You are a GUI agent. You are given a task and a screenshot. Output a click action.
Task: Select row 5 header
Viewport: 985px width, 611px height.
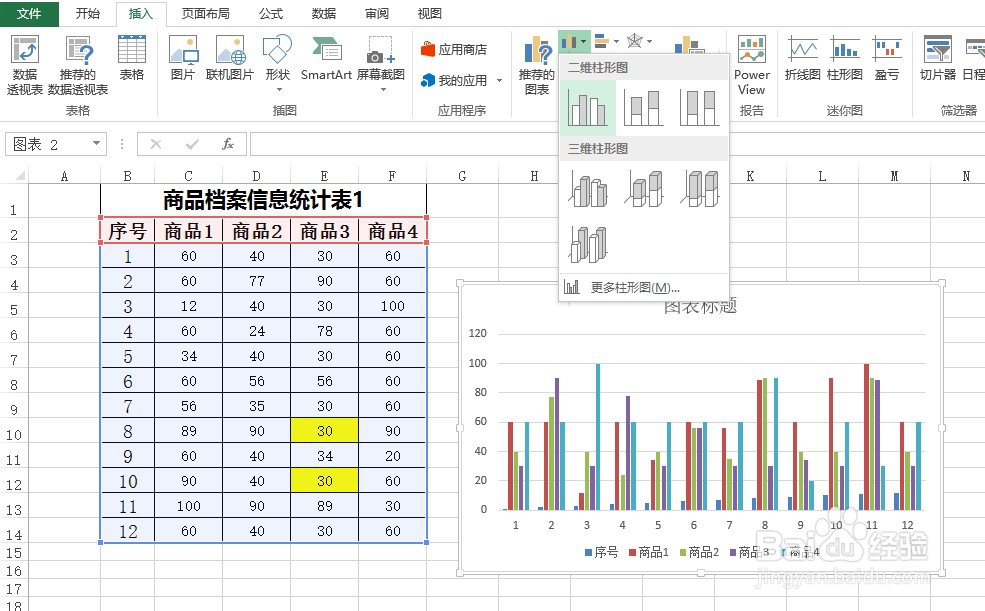[x=14, y=310]
